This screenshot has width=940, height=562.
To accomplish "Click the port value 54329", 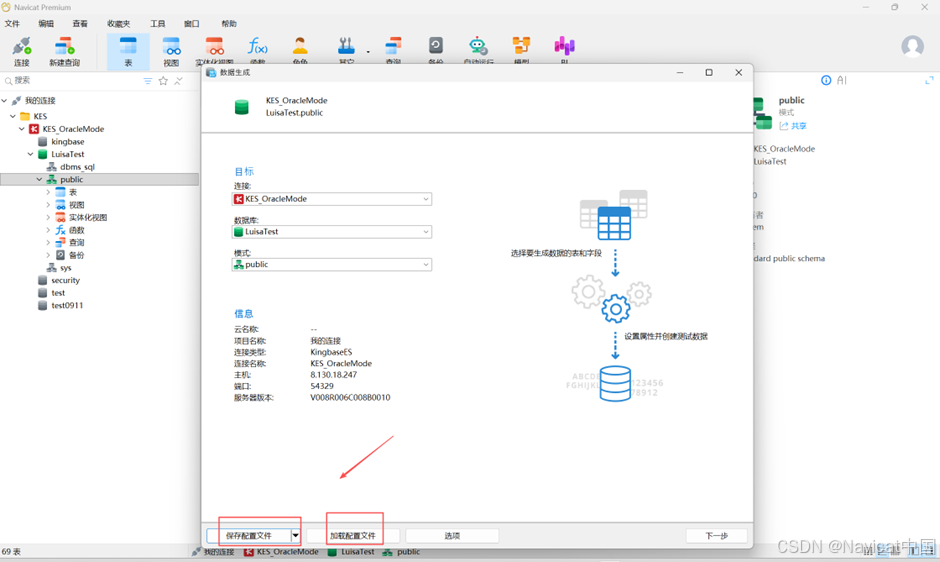I will coord(322,386).
